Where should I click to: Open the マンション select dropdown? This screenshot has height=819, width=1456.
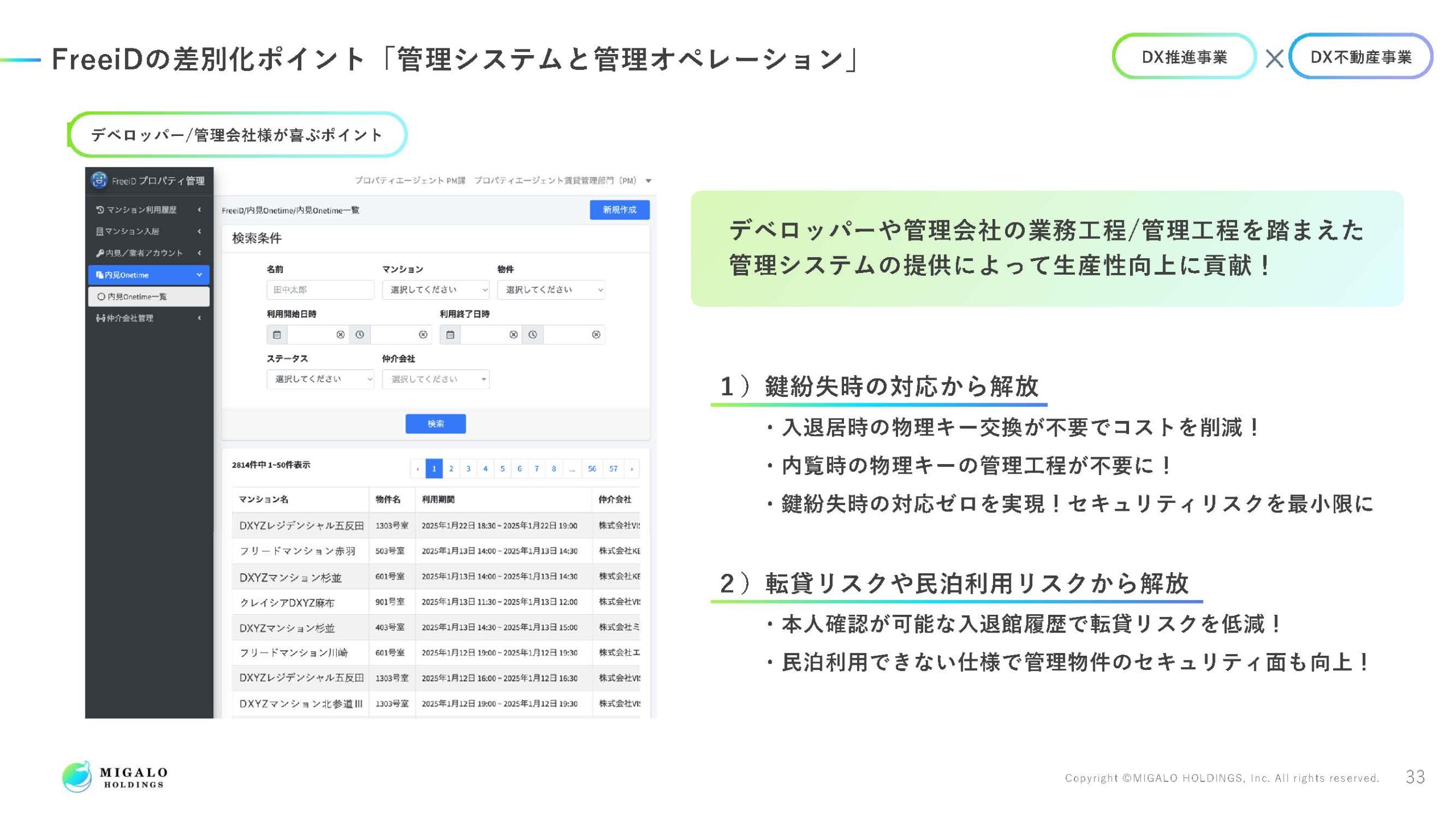pos(436,289)
